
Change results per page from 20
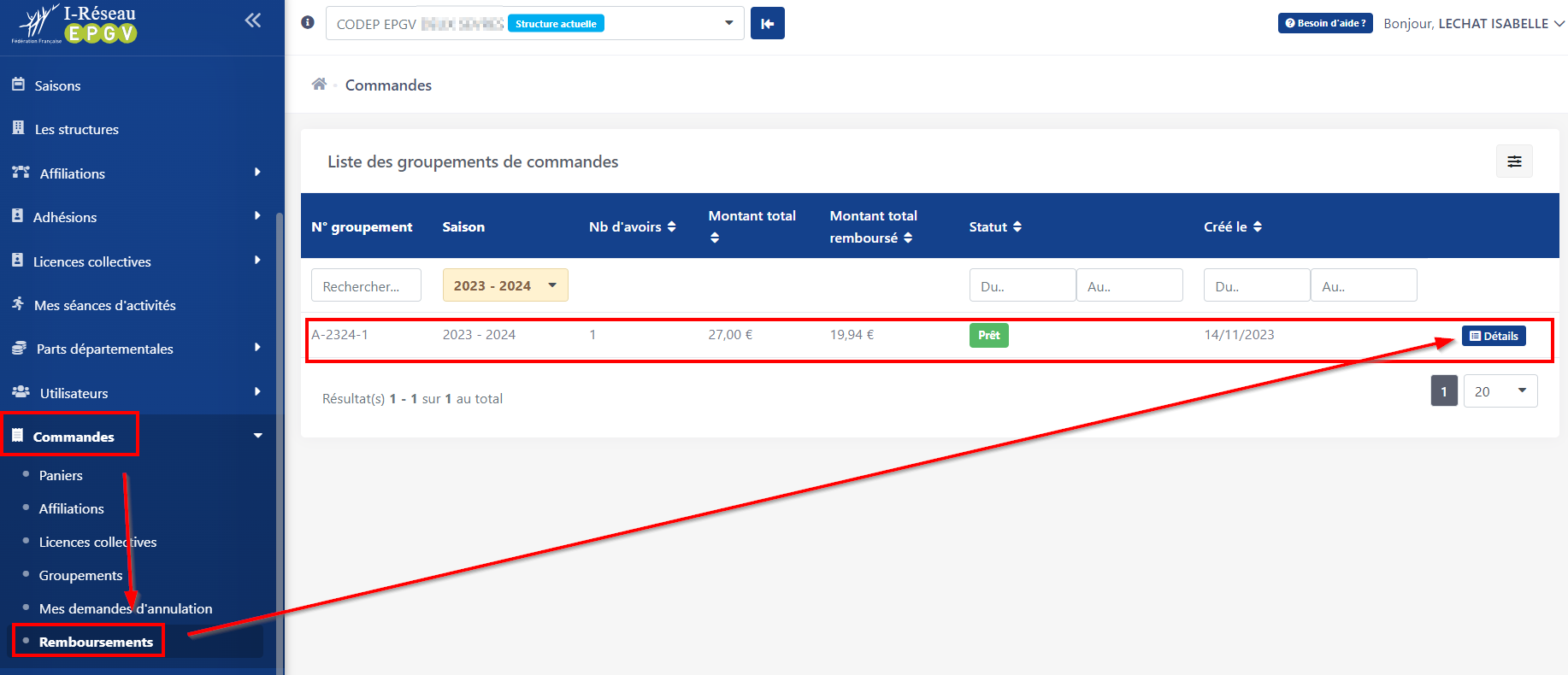tap(1500, 391)
